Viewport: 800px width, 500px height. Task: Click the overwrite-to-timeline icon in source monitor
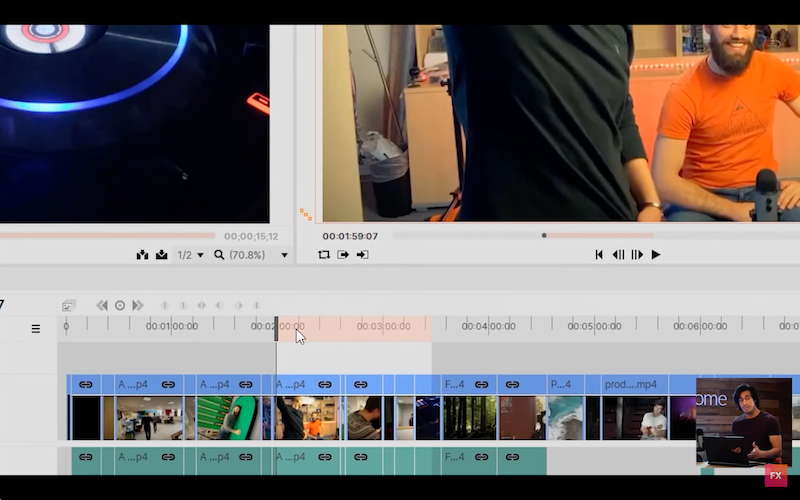click(x=161, y=255)
